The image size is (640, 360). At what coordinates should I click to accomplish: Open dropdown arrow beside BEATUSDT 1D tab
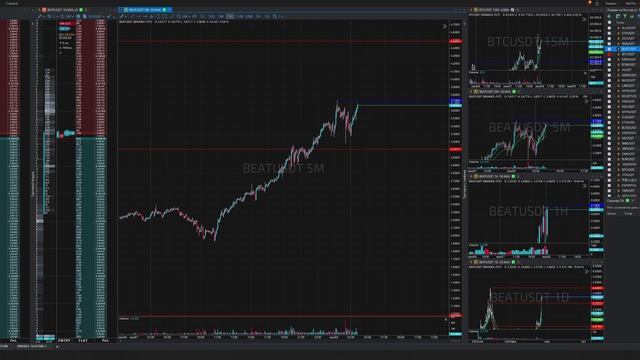tap(518, 262)
